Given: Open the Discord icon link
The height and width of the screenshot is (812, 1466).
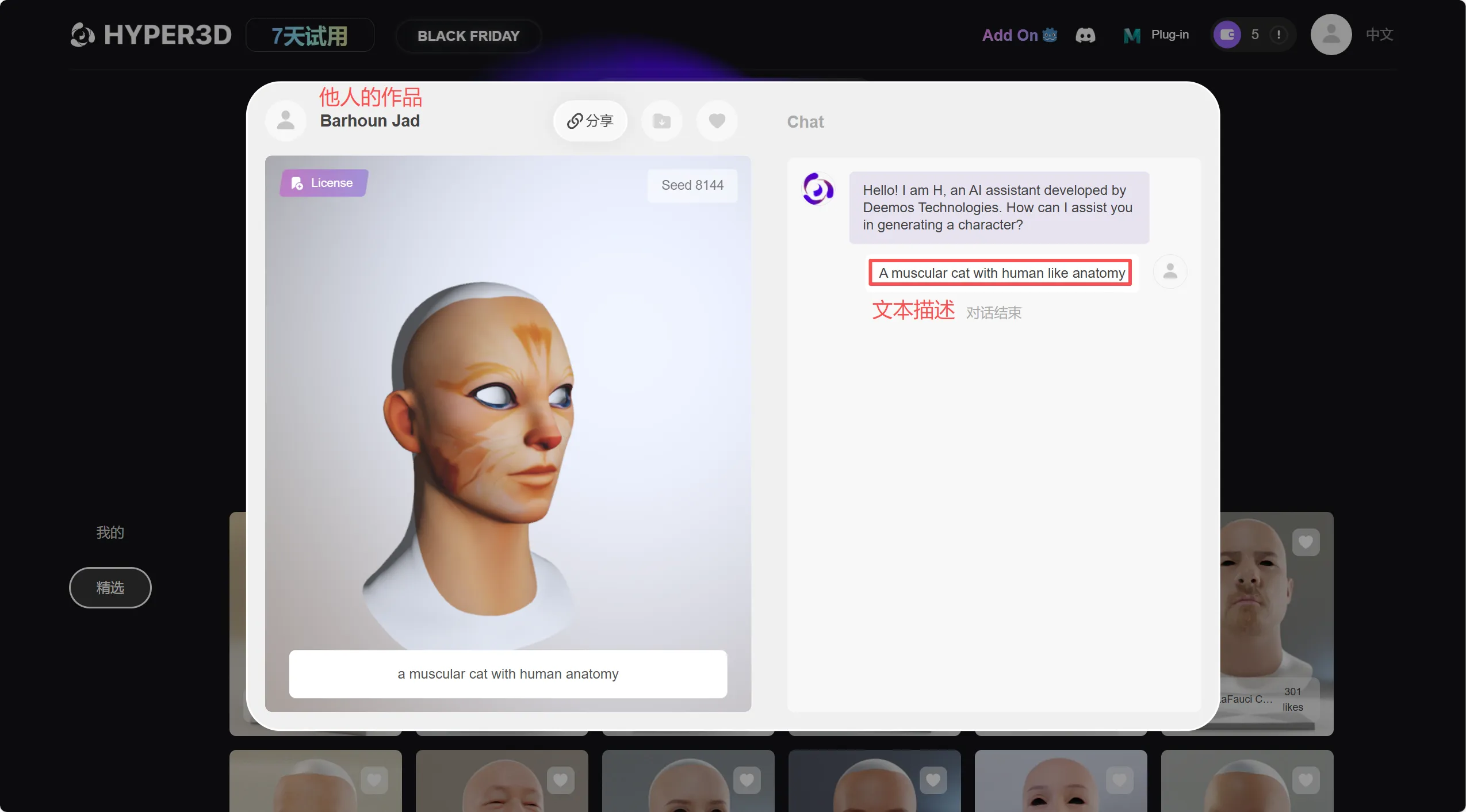Looking at the screenshot, I should point(1085,35).
